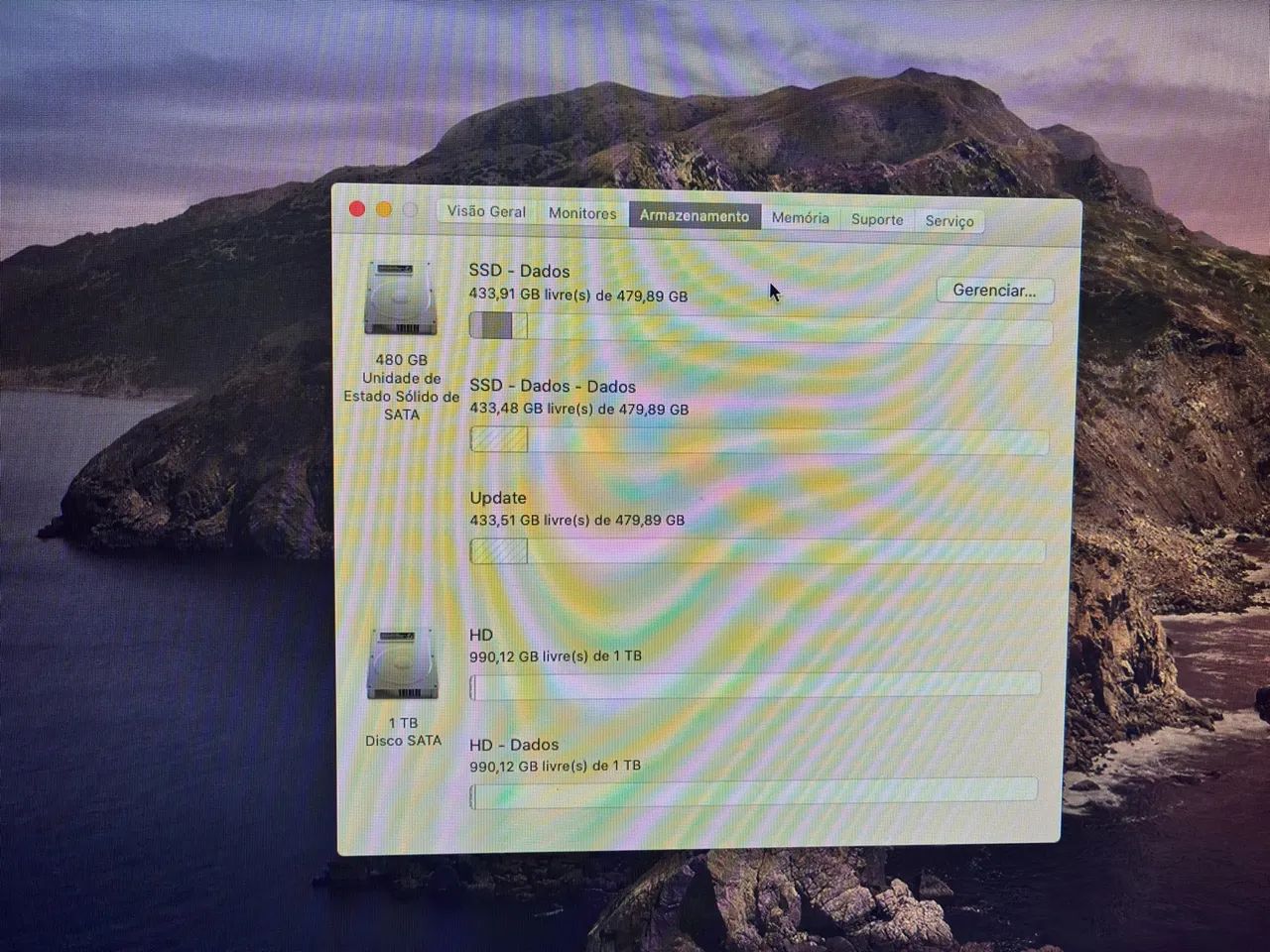Switch to the Visão Geral tab
The image size is (1270, 952).
point(486,211)
